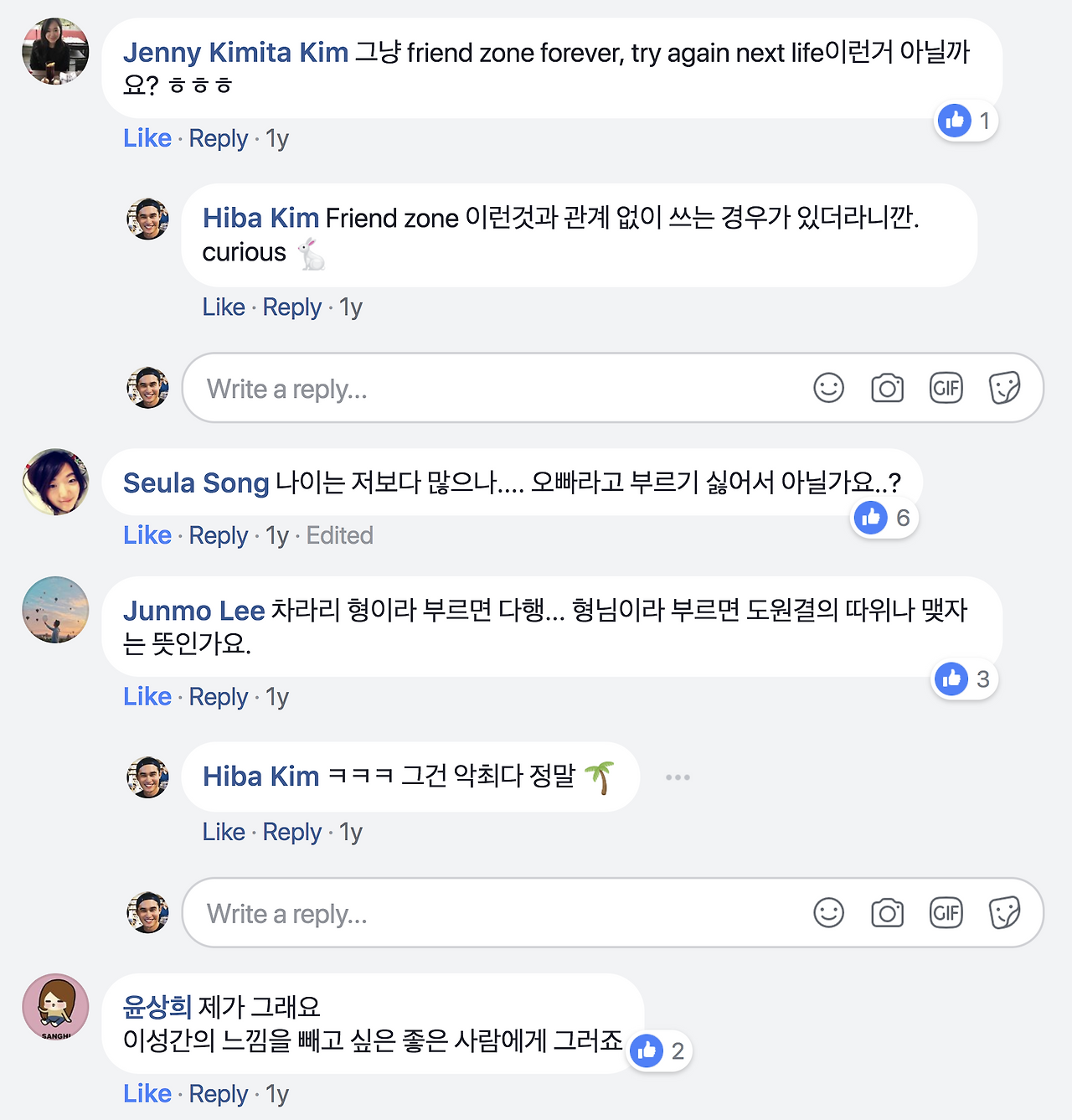Image resolution: width=1072 pixels, height=1120 pixels.
Task: Add a sticker to the first reply box
Action: [x=1004, y=388]
